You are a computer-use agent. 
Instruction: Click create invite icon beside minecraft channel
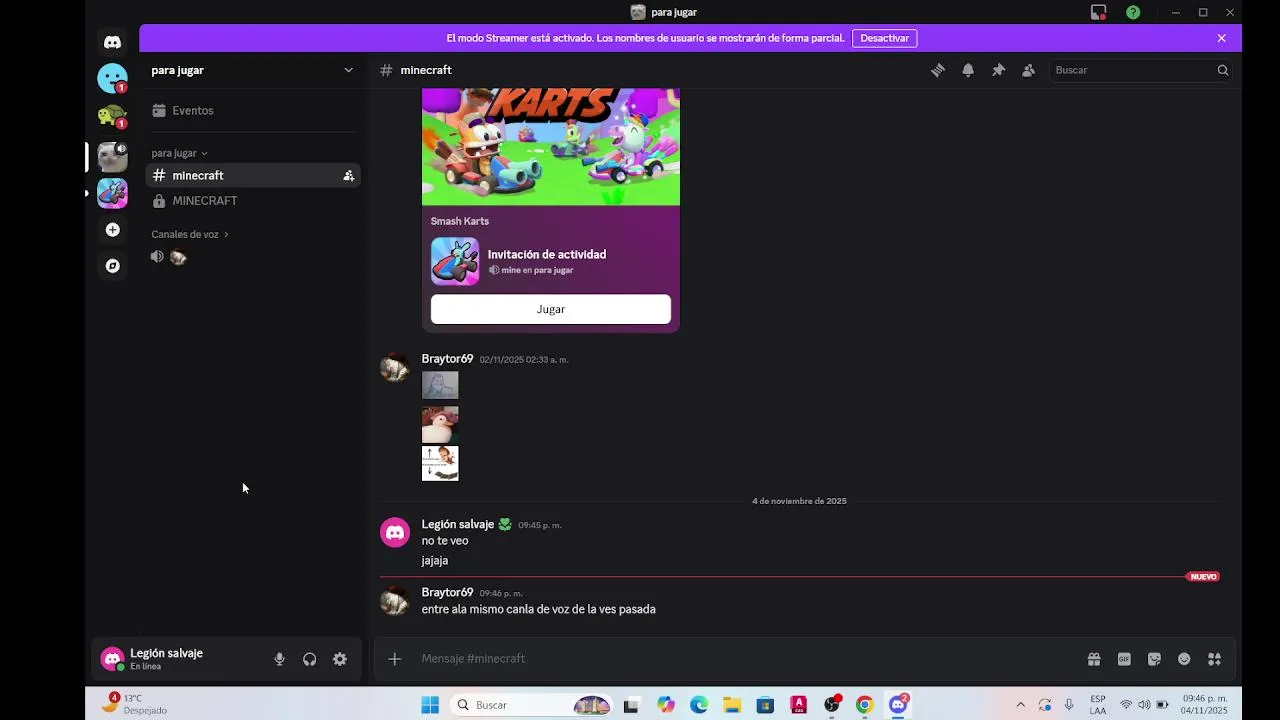pyautogui.click(x=348, y=175)
